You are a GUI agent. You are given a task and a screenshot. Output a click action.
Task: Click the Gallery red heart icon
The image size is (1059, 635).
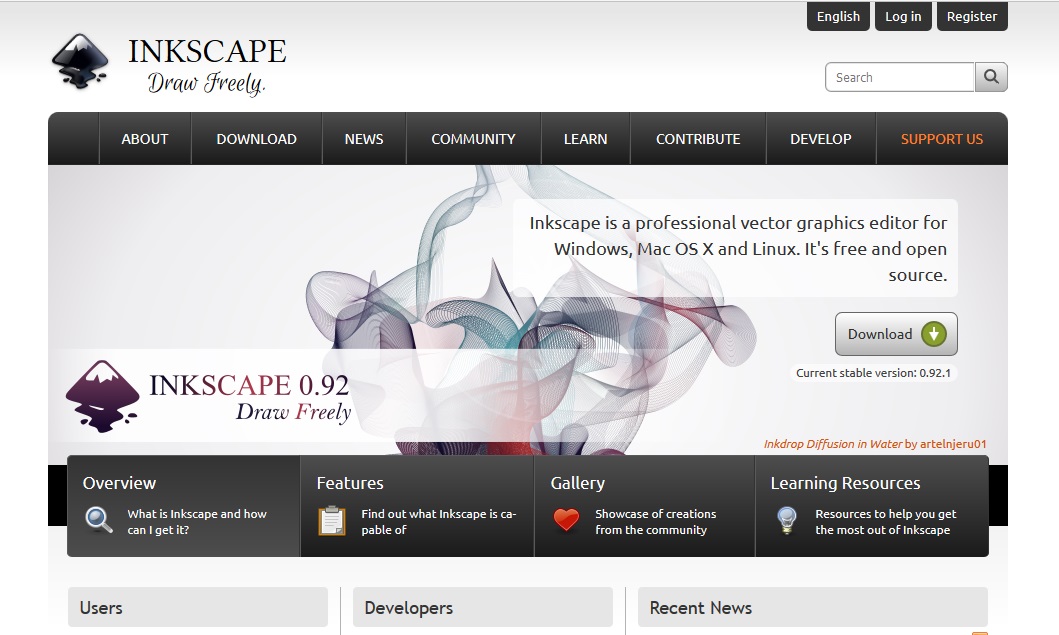566,519
